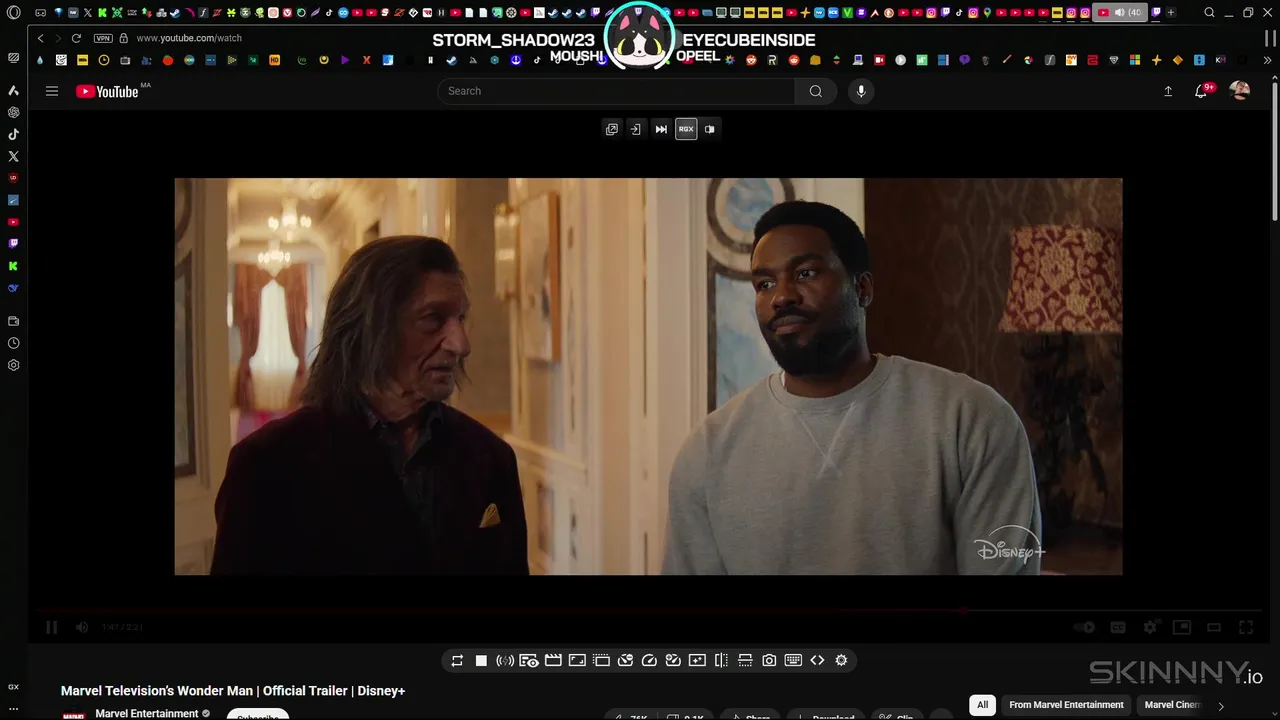
Task: Click the stop square in the extension toolbar
Action: [x=481, y=660]
